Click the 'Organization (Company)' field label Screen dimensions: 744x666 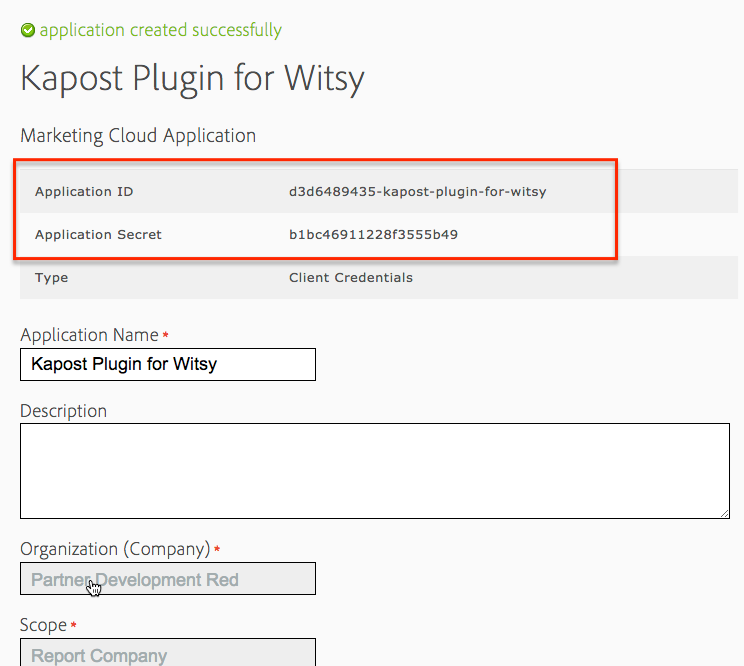(115, 549)
